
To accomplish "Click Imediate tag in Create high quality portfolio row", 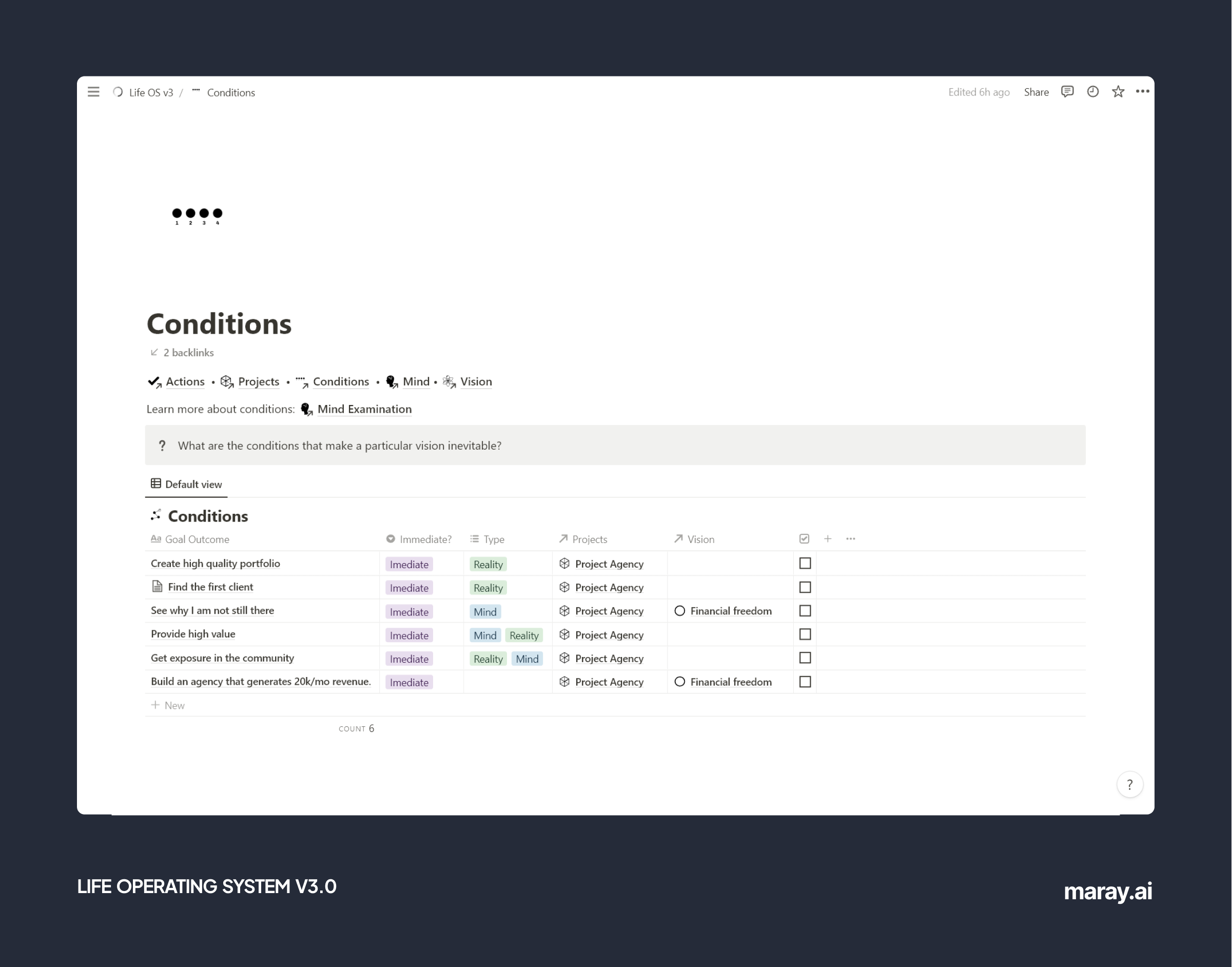I will 409,565.
